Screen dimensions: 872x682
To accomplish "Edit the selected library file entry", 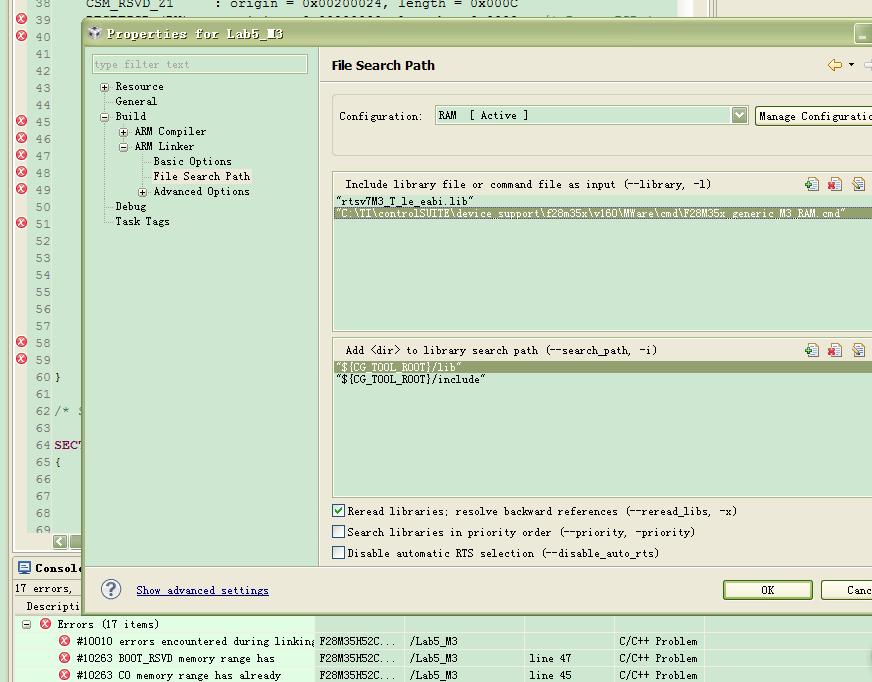I will [x=859, y=184].
